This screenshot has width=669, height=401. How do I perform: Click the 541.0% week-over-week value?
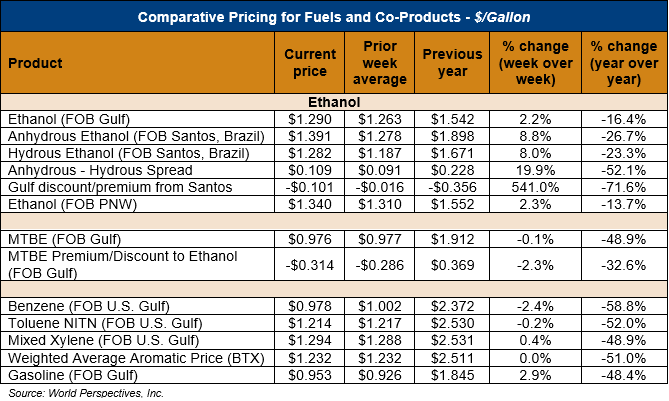538,187
